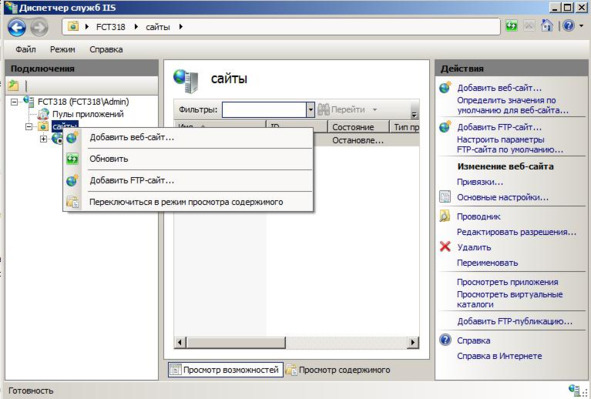Open Справка в Интернете link
The width and height of the screenshot is (591, 399).
tap(499, 356)
